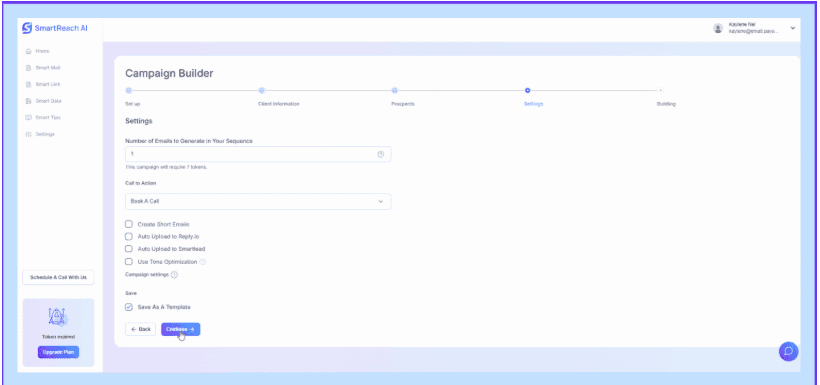Click the Back button
The width and height of the screenshot is (820, 385).
[x=140, y=329]
